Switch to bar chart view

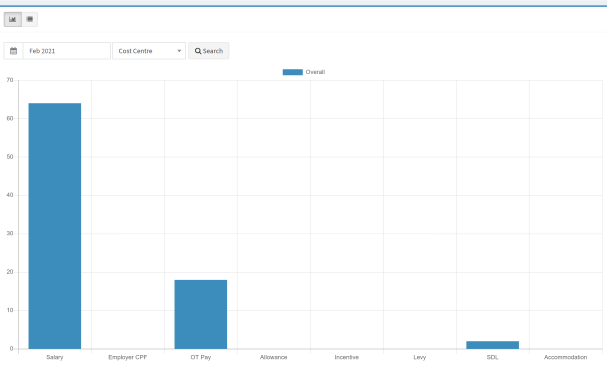(x=13, y=19)
